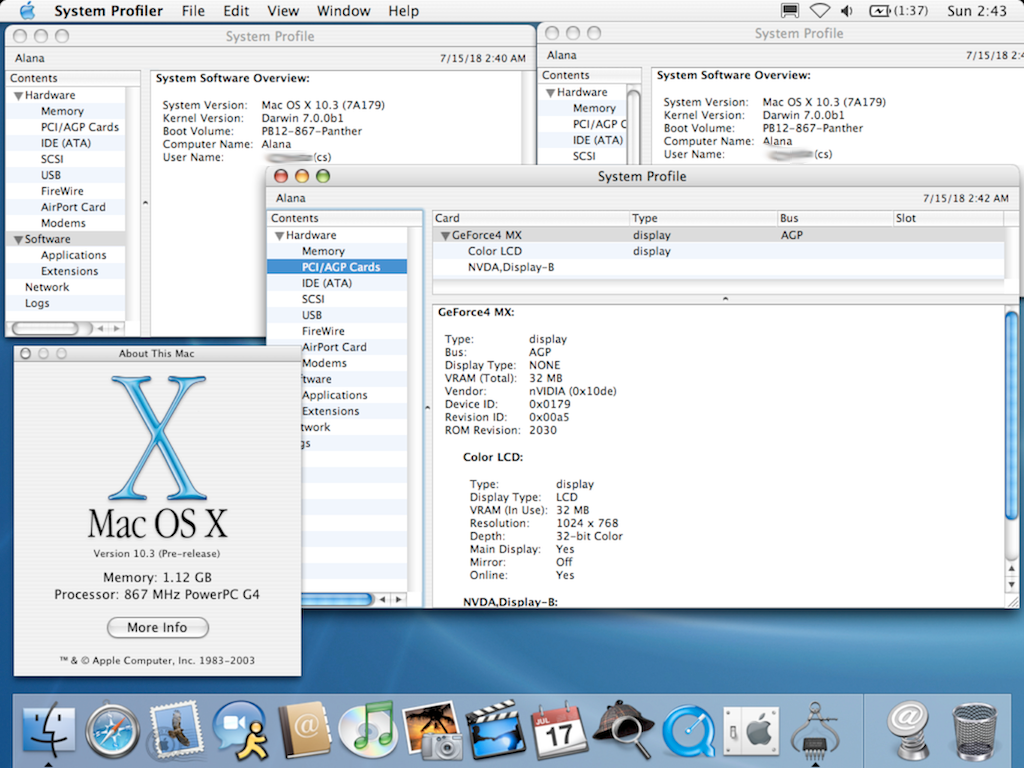Click the split-pane handle below card table

tap(725, 298)
